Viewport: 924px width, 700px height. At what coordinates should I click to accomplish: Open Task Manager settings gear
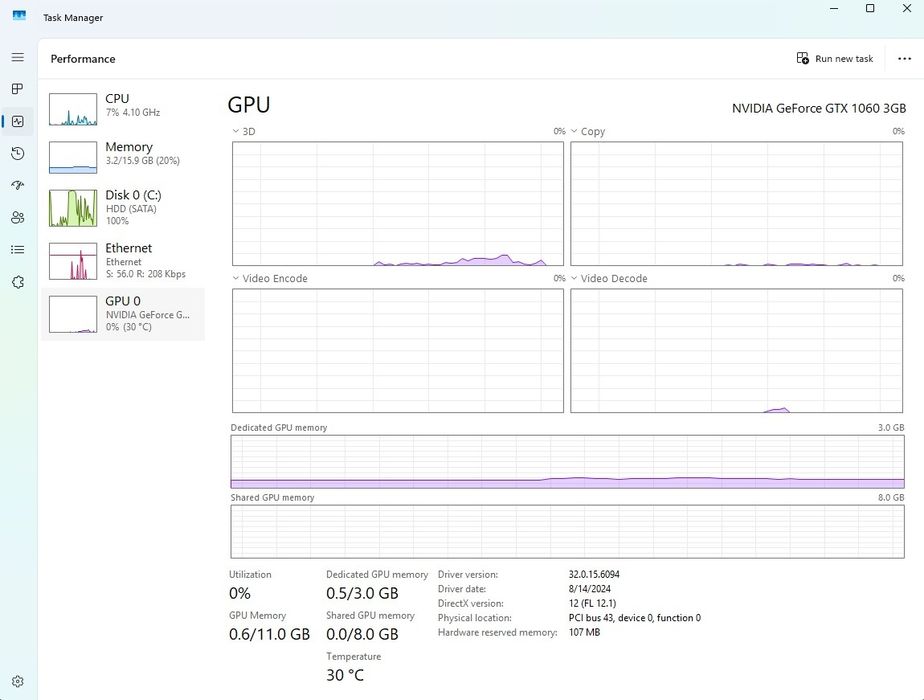(18, 682)
